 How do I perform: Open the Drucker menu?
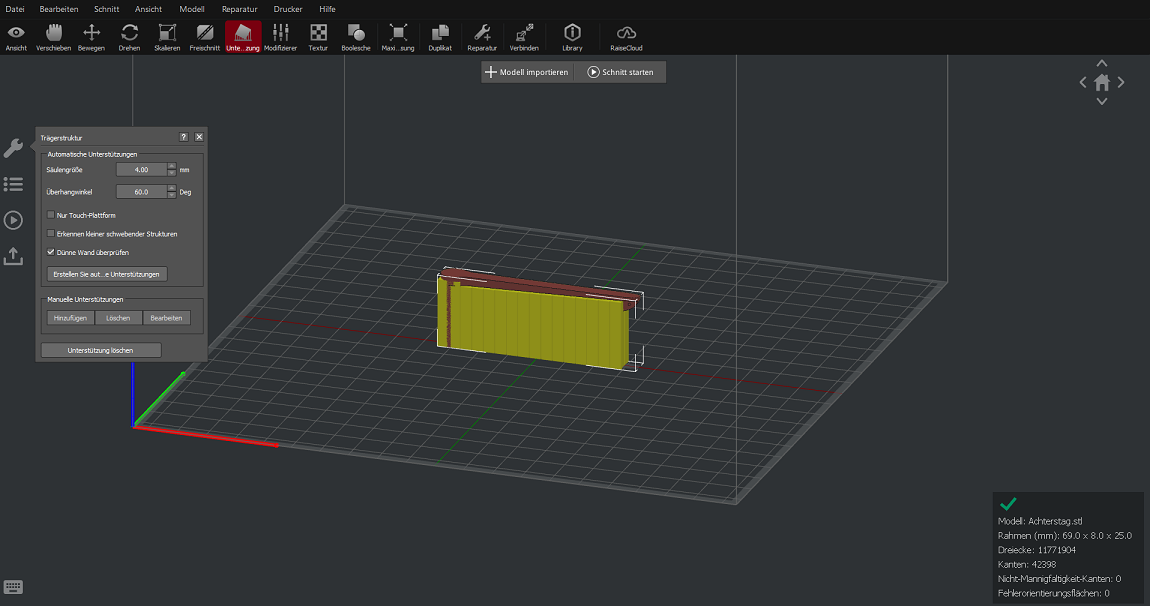click(x=288, y=9)
